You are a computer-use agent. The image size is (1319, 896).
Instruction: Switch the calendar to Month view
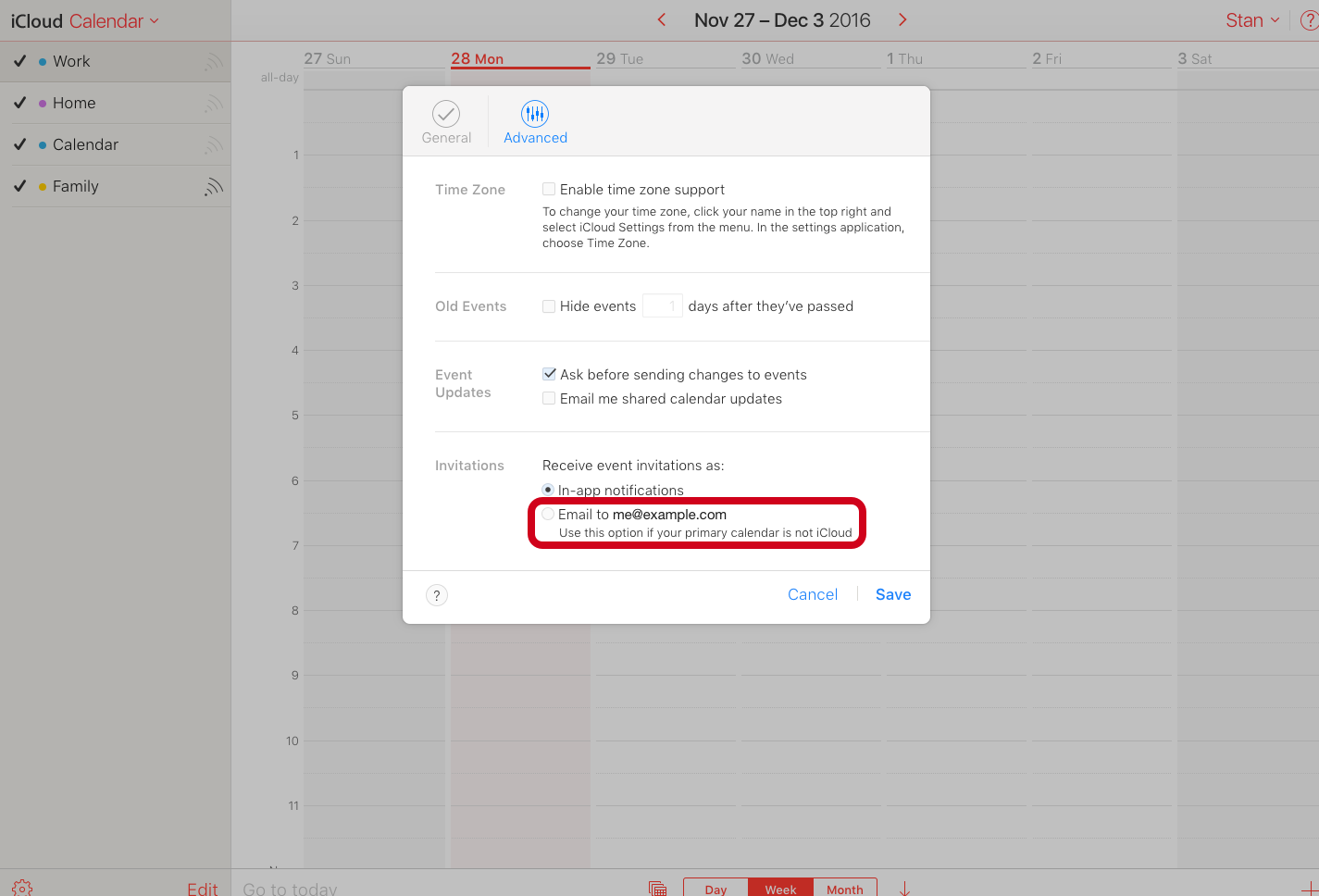click(843, 889)
